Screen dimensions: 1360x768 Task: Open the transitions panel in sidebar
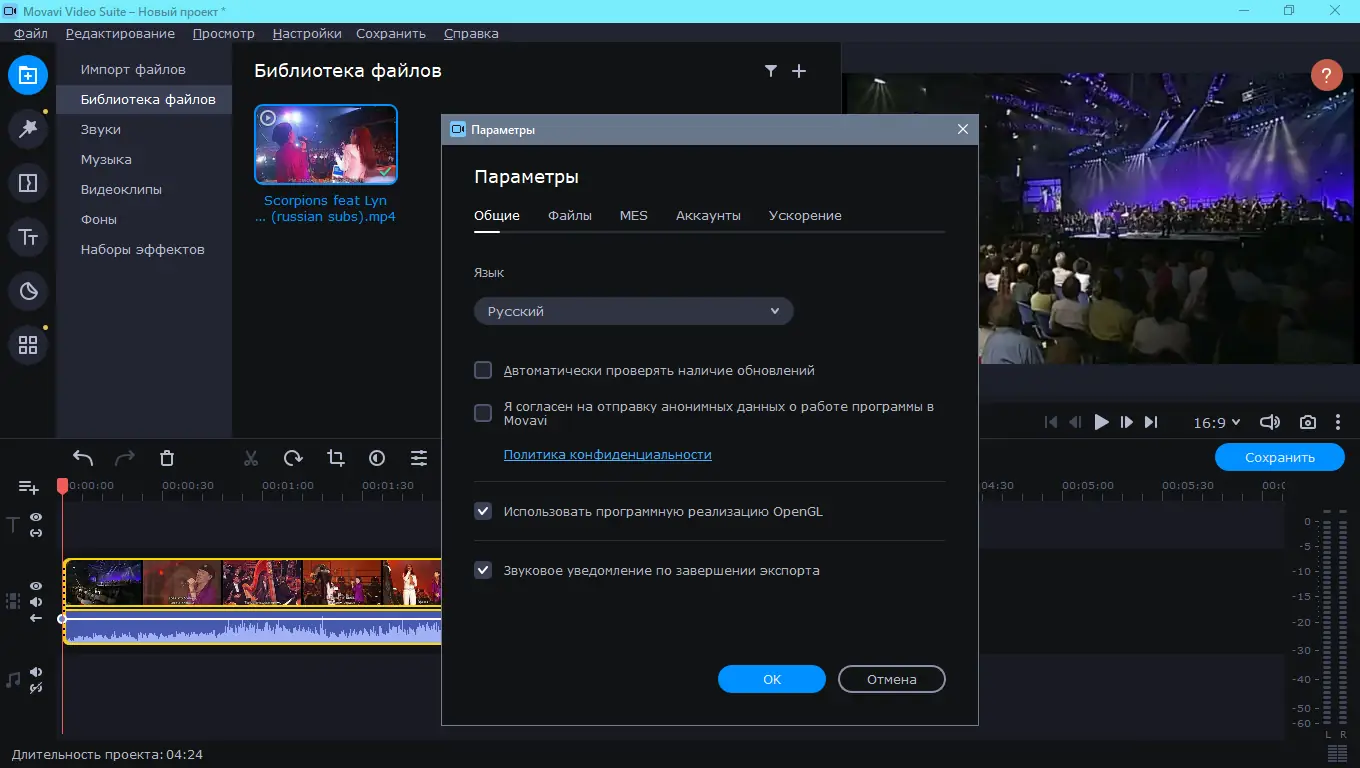click(28, 183)
